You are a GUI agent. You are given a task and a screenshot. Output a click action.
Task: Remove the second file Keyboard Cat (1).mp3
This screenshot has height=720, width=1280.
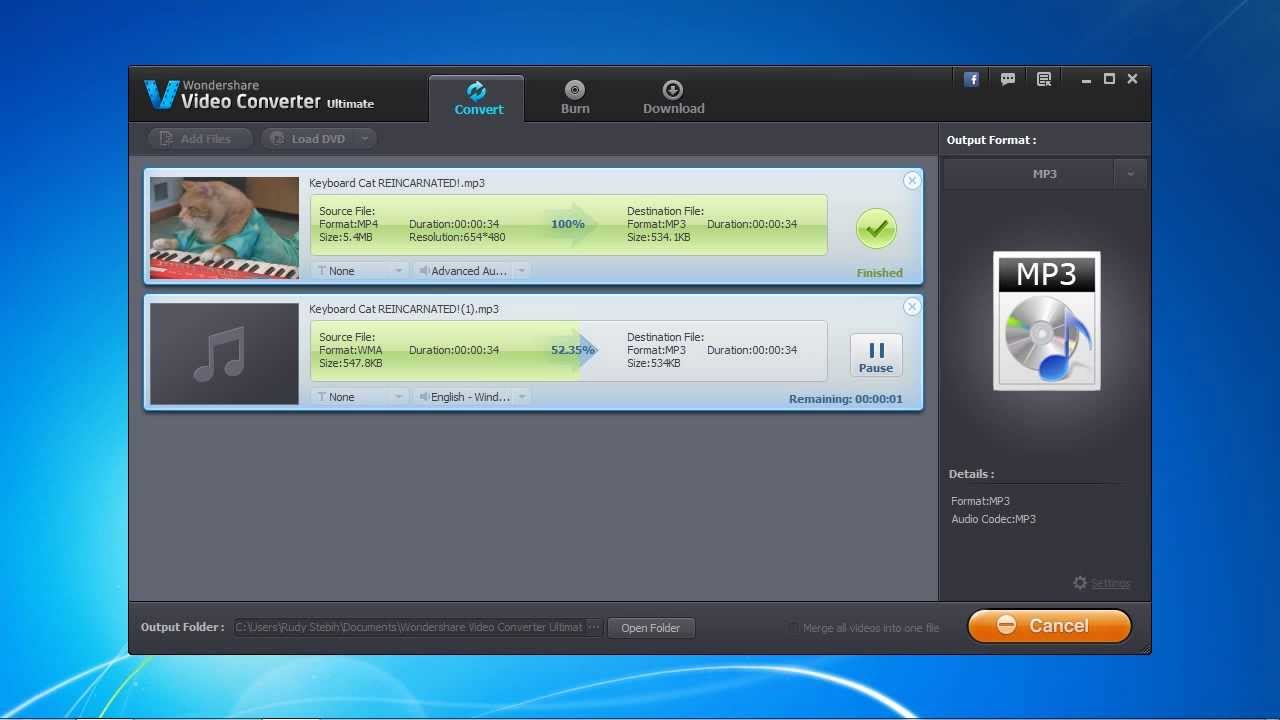pos(911,307)
